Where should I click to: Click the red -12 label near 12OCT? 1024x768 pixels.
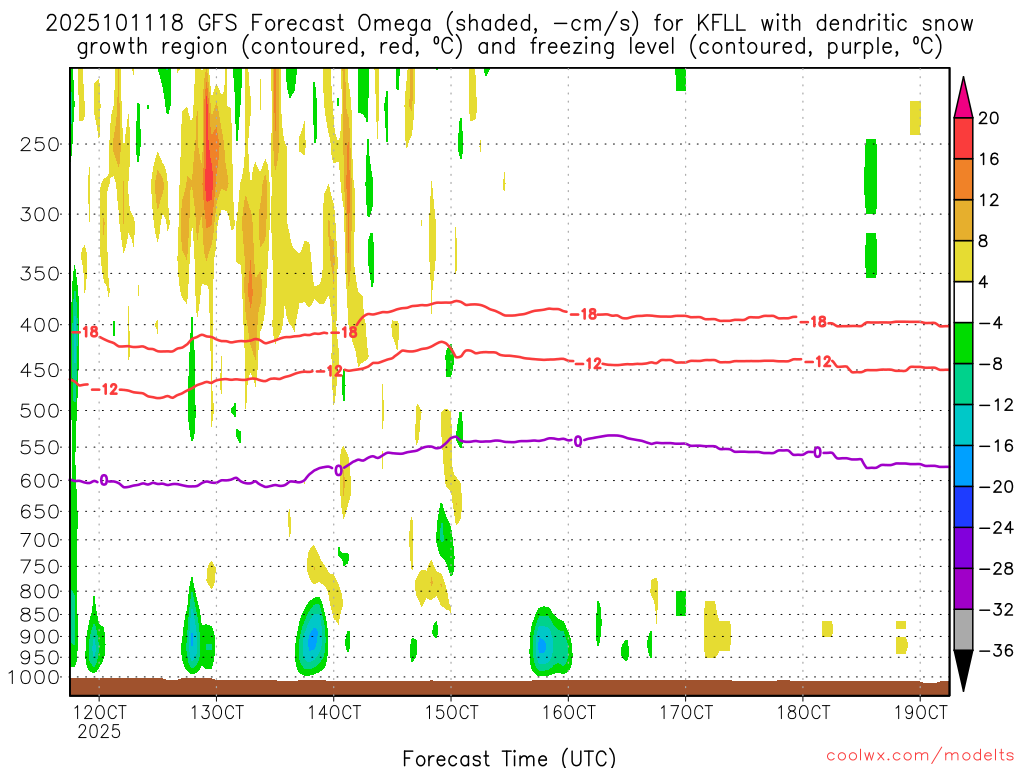coord(104,389)
